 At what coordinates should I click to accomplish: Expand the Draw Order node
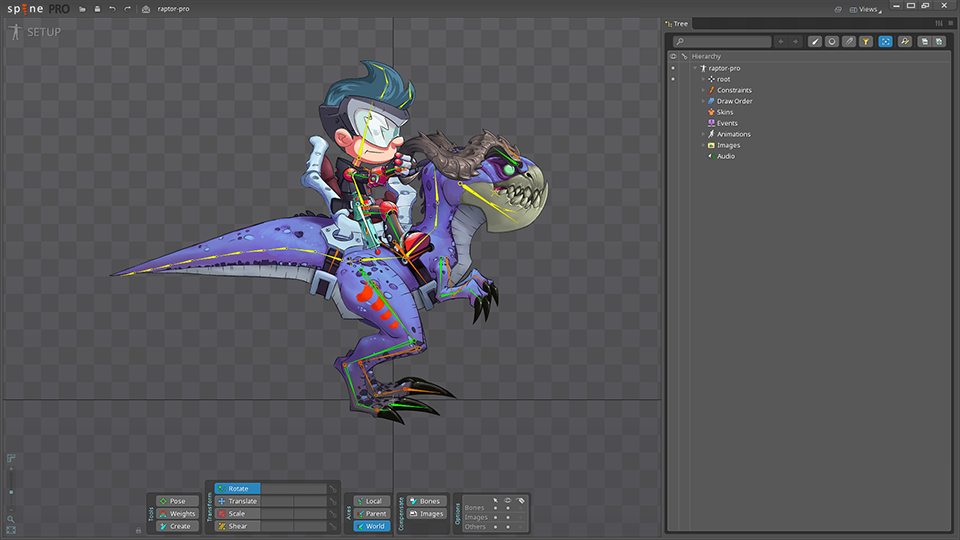pos(703,101)
